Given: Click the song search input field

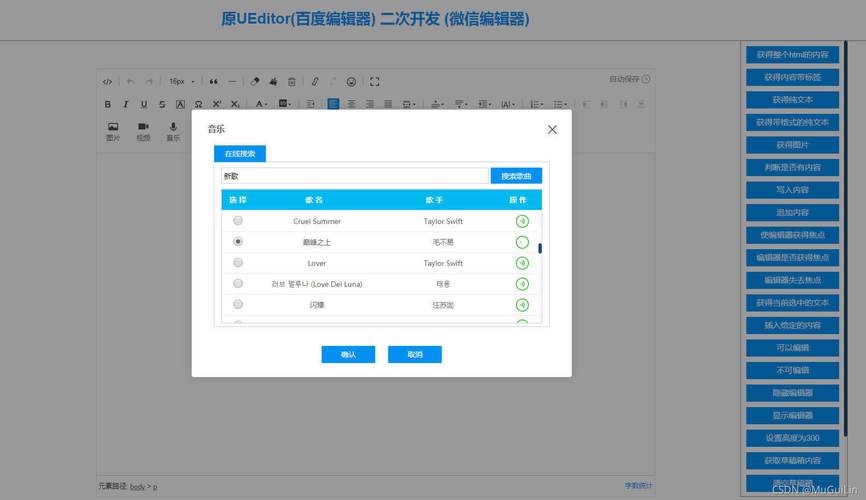Looking at the screenshot, I should coord(355,176).
